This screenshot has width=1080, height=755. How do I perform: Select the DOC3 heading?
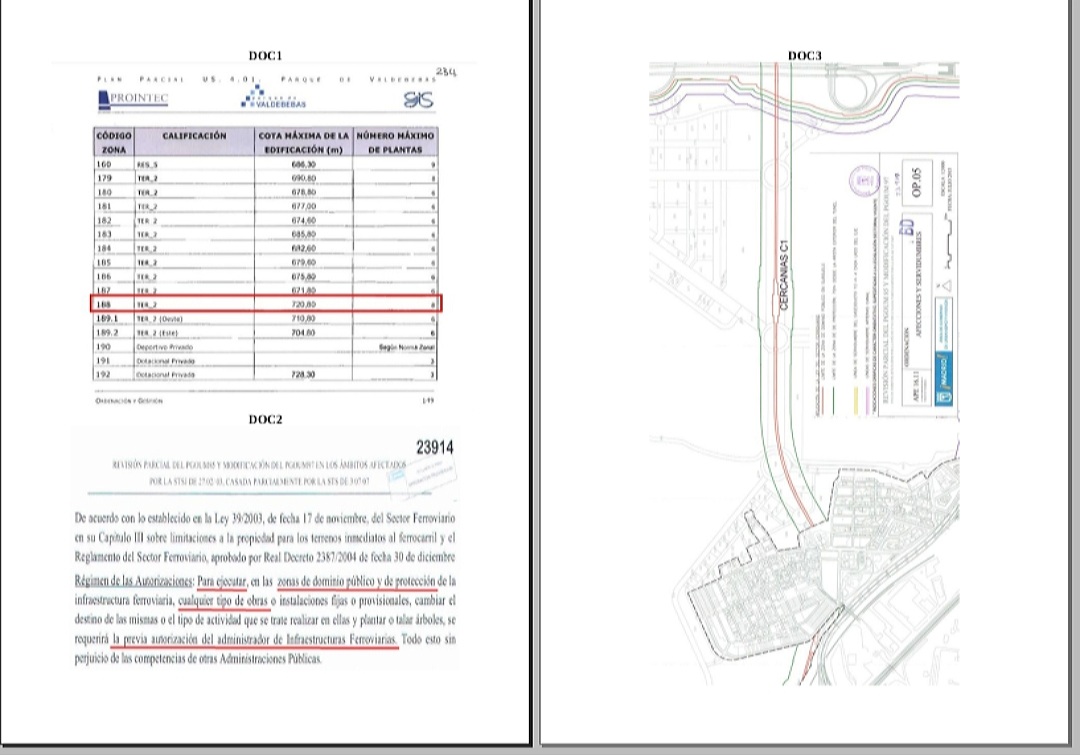click(x=804, y=56)
